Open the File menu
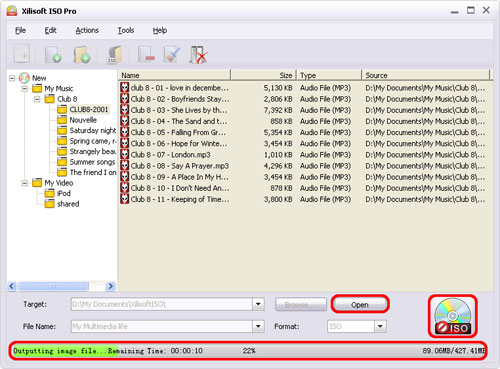Image resolution: width=500 pixels, height=369 pixels. [x=20, y=30]
